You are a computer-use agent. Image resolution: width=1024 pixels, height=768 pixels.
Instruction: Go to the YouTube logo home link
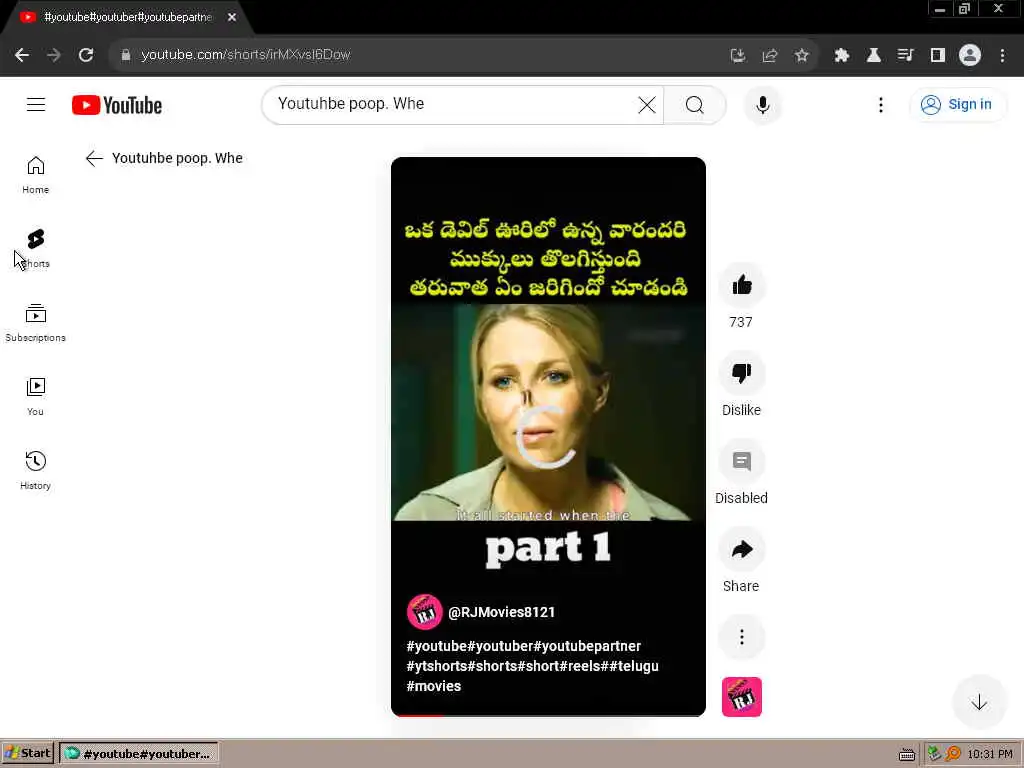click(x=117, y=105)
